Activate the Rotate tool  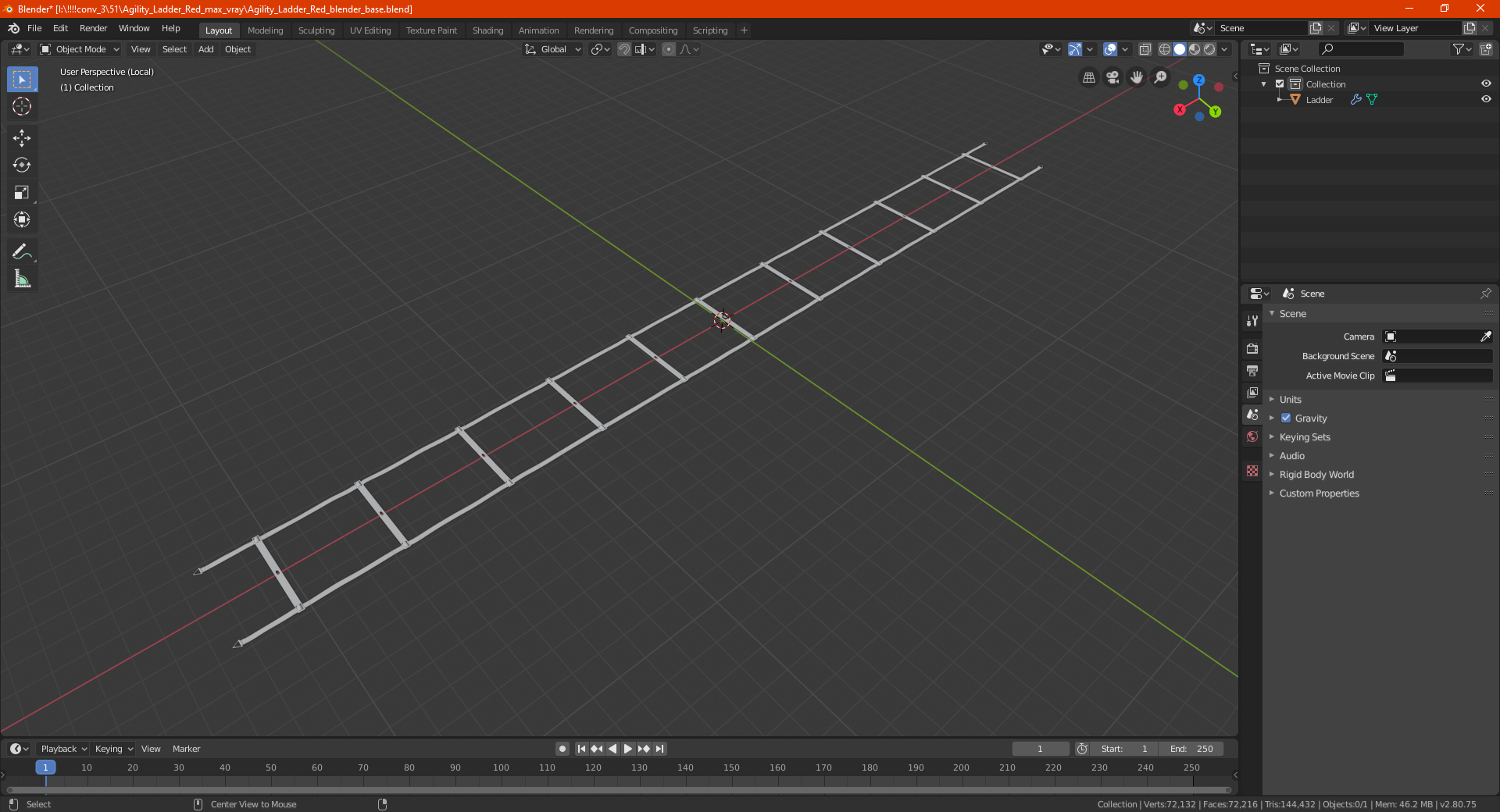coord(22,165)
